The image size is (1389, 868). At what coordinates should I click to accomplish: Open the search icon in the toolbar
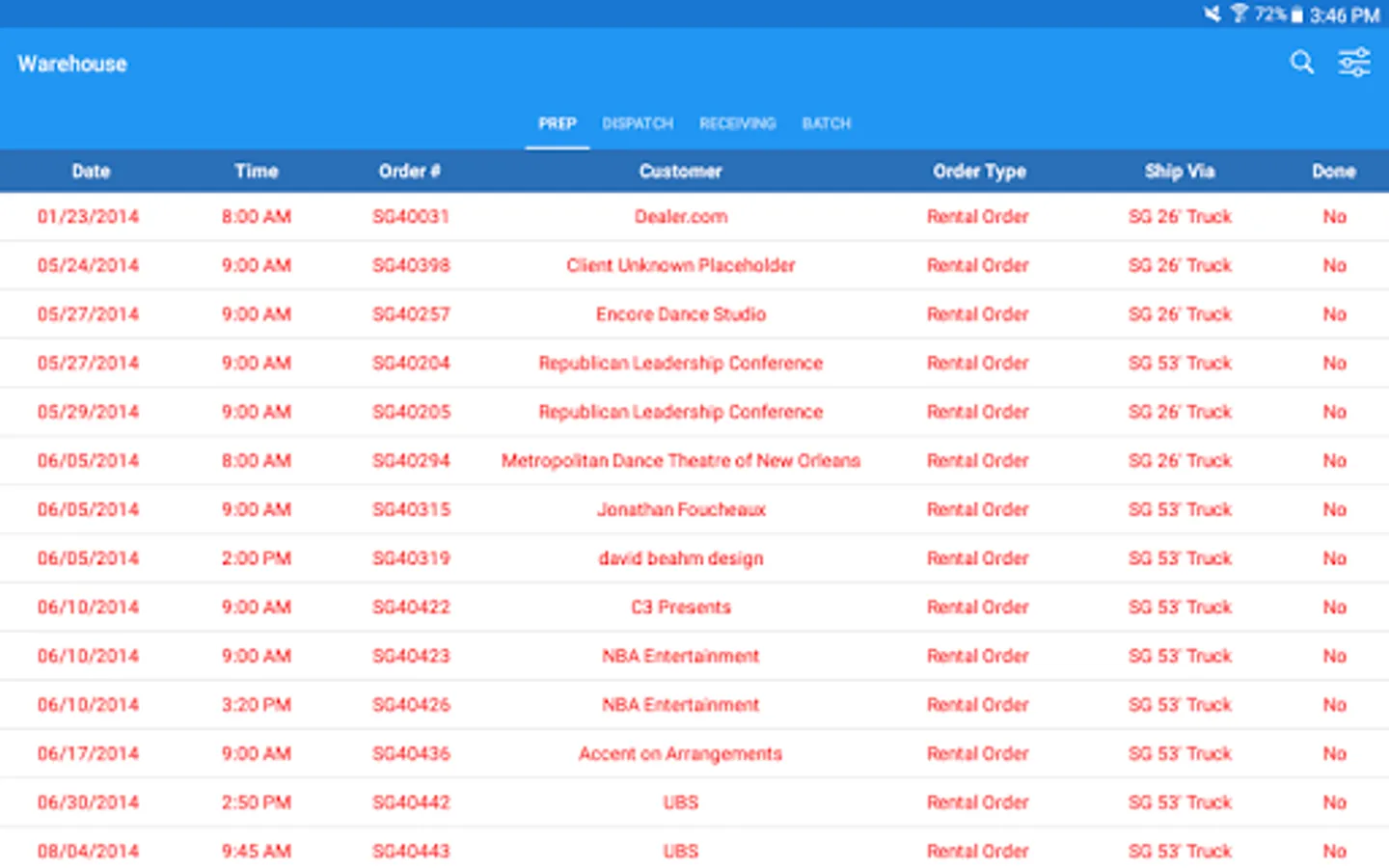1301,62
